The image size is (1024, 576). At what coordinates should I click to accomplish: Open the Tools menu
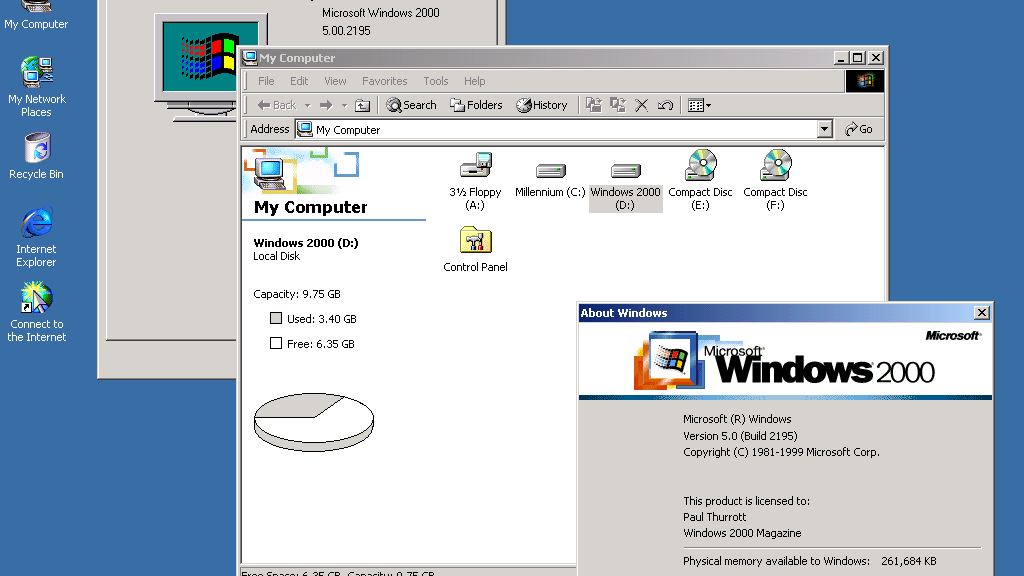435,81
